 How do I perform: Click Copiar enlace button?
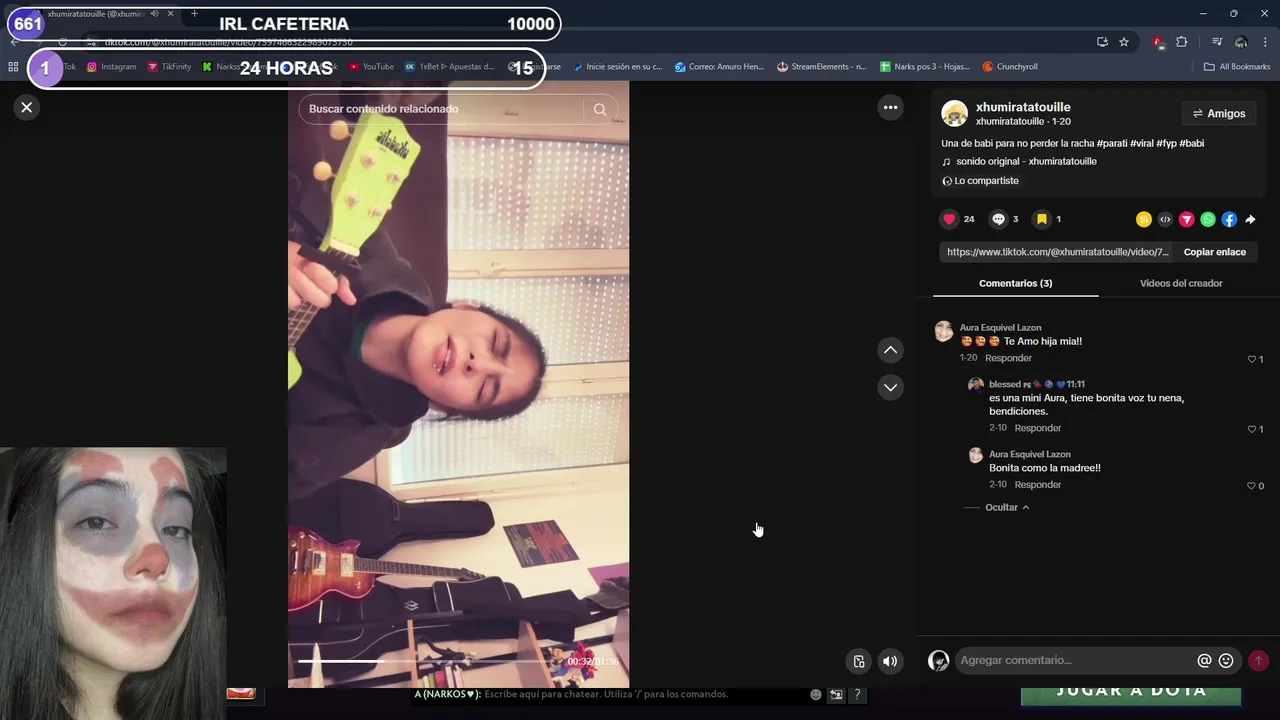(x=1214, y=252)
